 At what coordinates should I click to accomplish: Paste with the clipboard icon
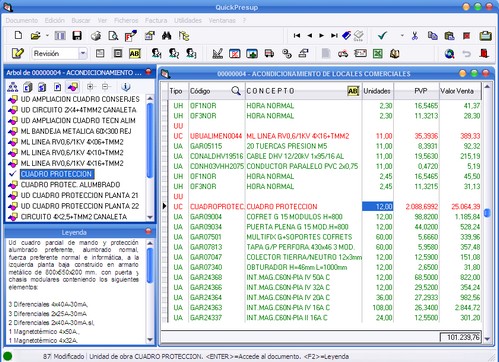449,35
